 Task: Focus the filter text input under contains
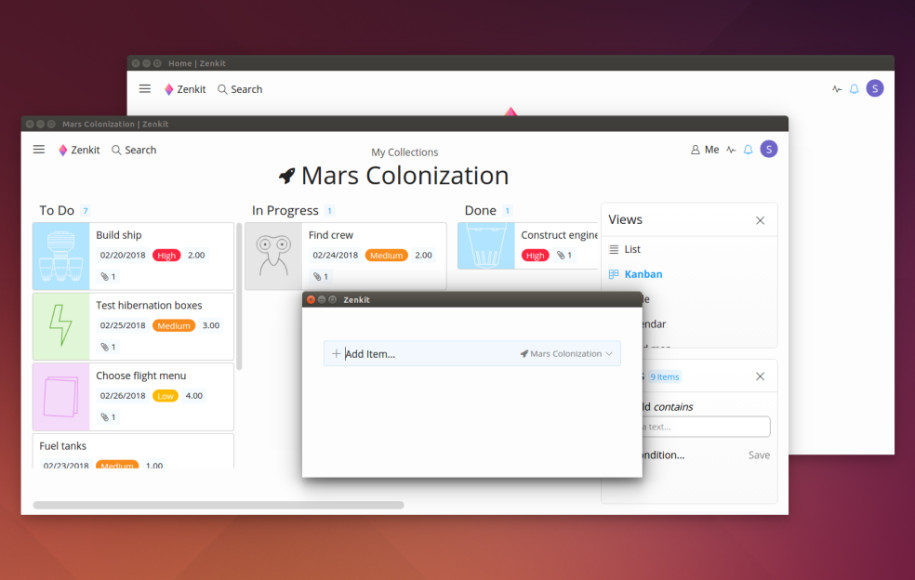point(706,427)
